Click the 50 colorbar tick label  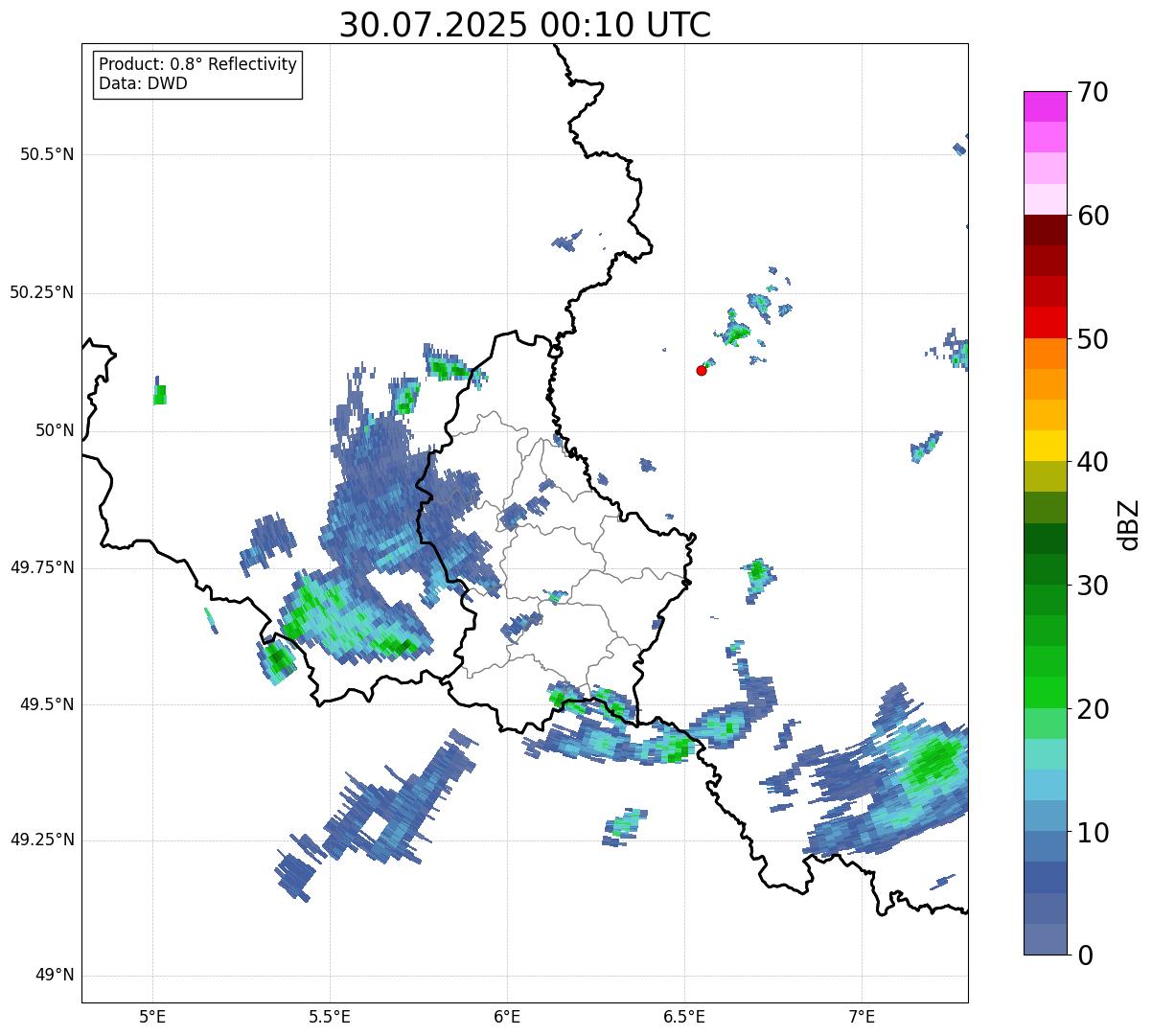[1093, 339]
